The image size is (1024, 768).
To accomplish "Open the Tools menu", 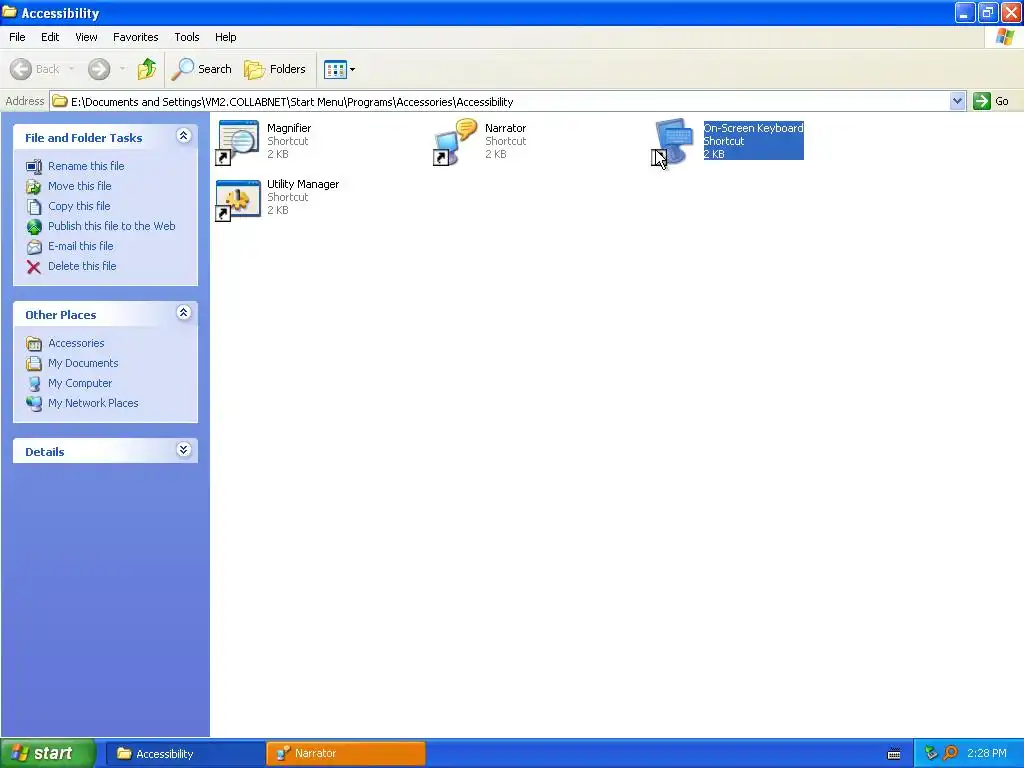I will (187, 37).
